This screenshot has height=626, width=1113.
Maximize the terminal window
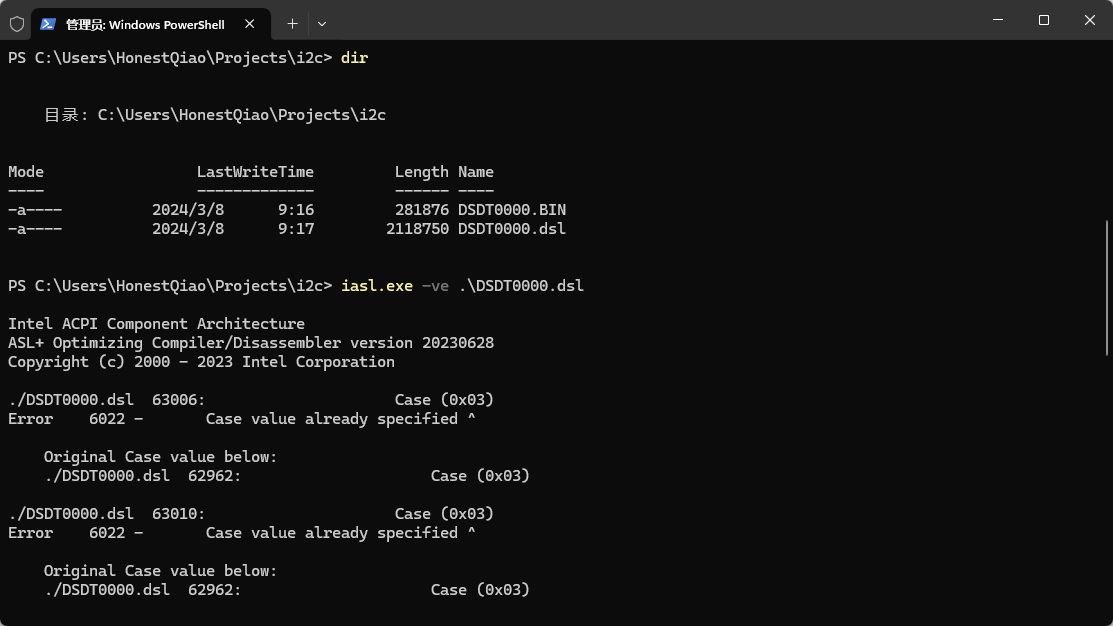[1043, 20]
